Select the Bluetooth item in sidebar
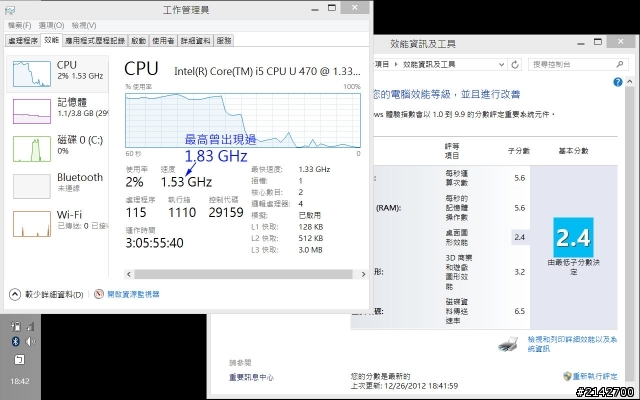This screenshot has width=640, height=400. tap(58, 185)
